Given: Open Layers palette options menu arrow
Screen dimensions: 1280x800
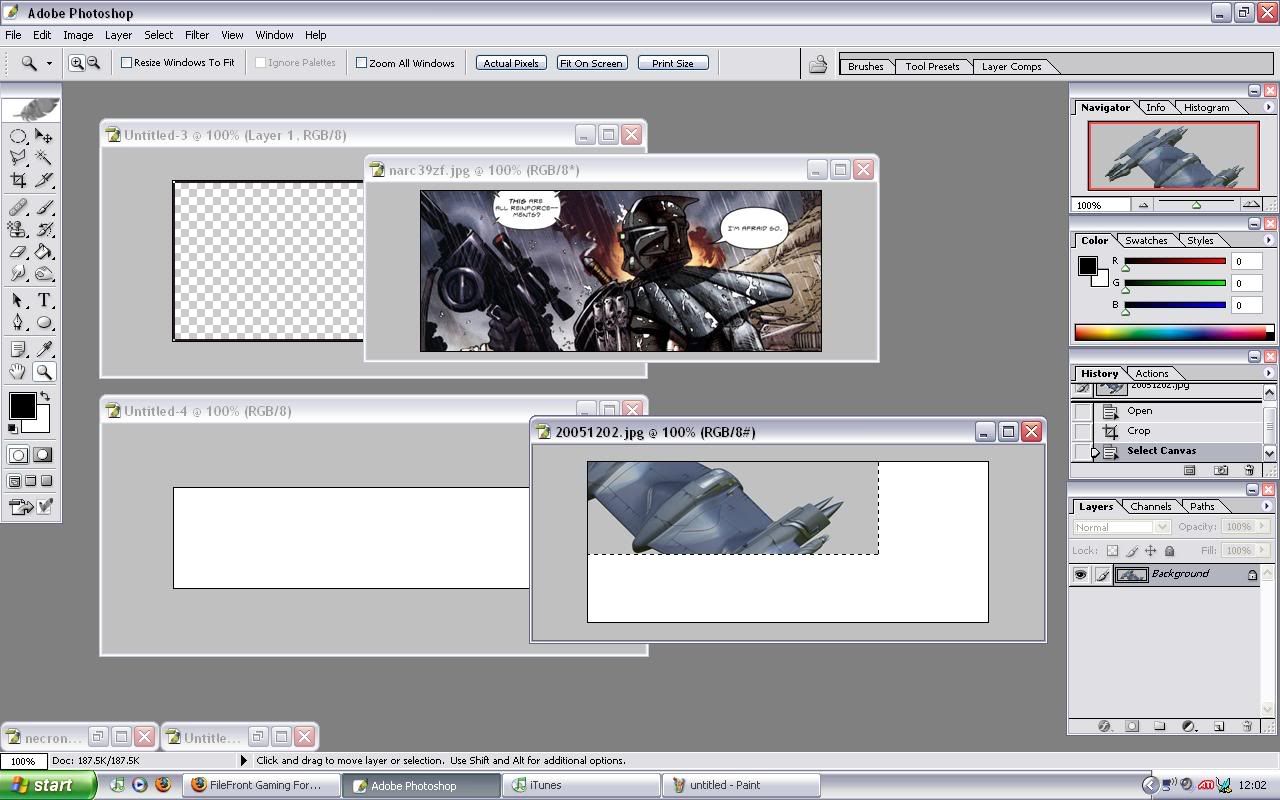Looking at the screenshot, I should point(1268,506).
